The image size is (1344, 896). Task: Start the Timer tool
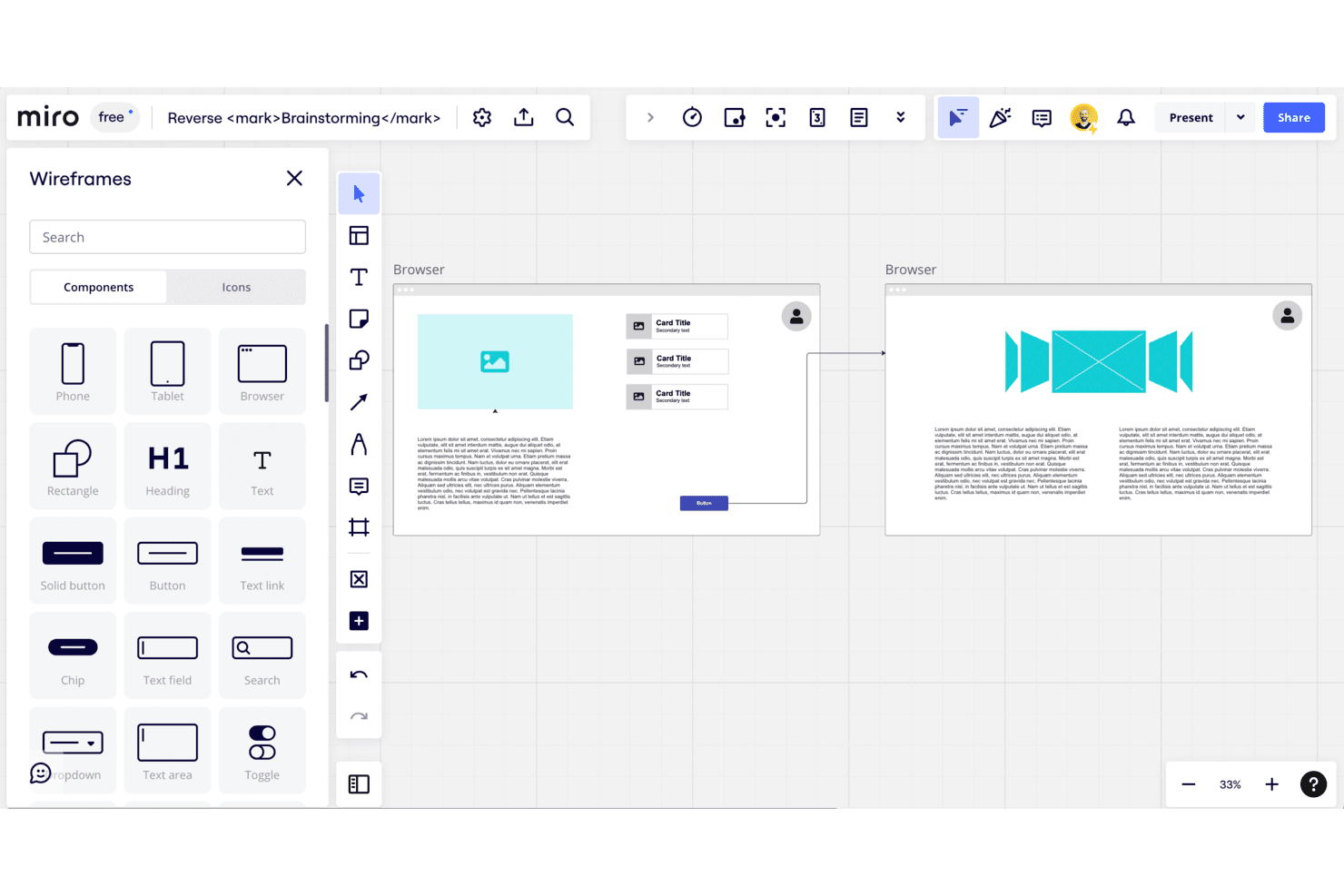(692, 117)
